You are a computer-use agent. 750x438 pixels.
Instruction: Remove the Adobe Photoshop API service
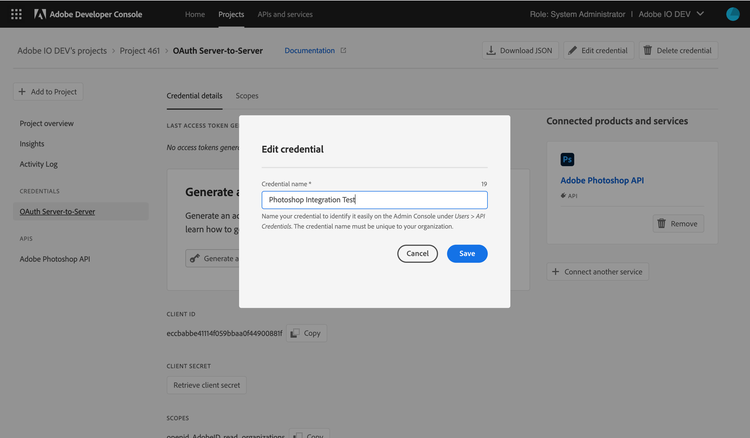coord(677,223)
